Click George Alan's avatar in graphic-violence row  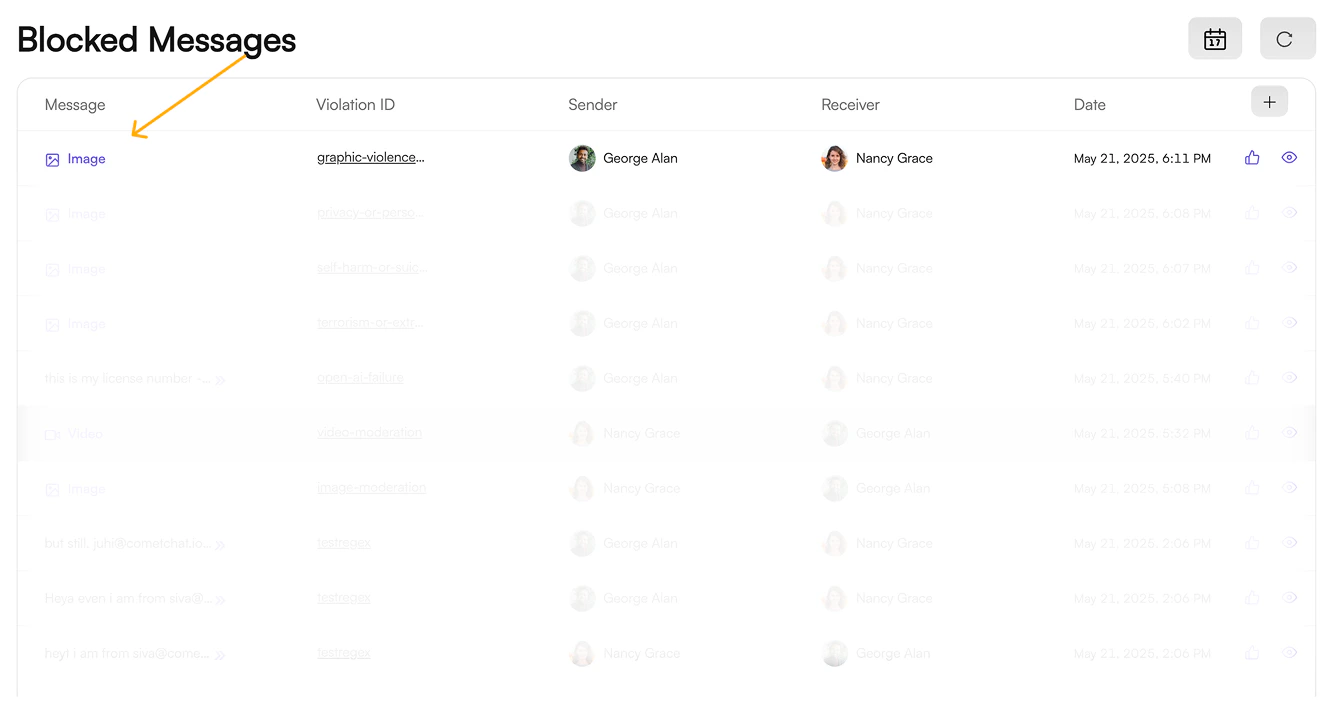point(582,158)
